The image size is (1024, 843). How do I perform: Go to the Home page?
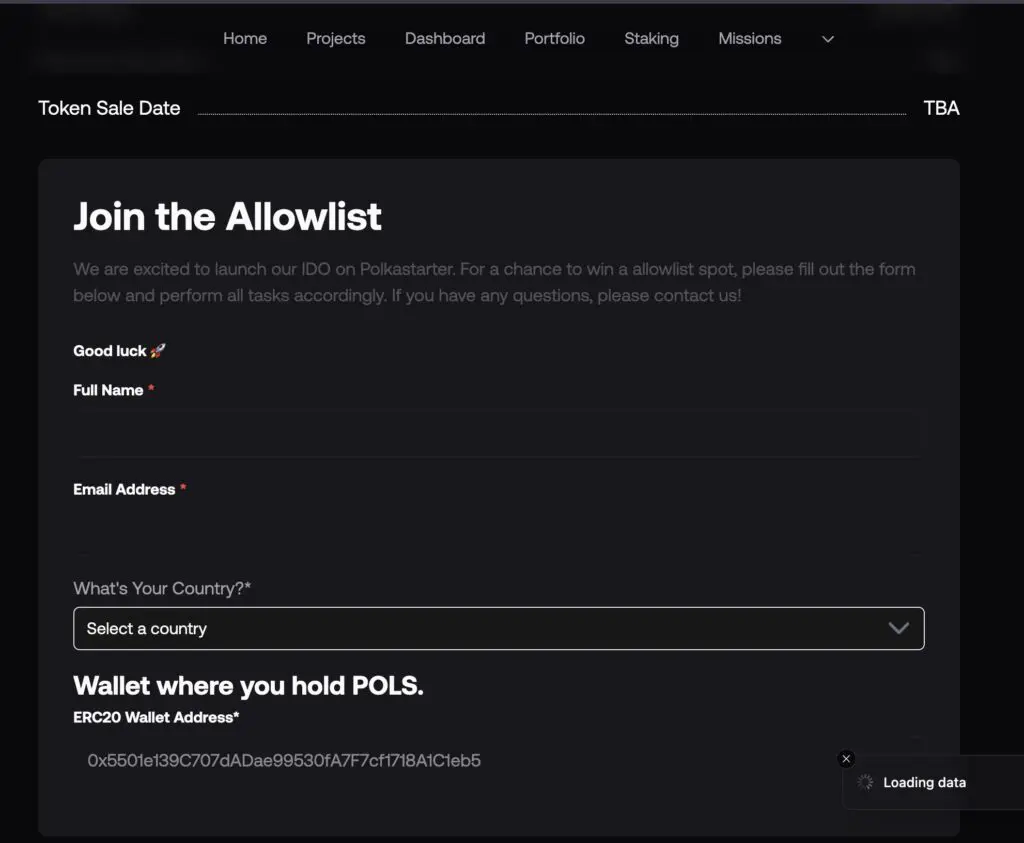pos(245,39)
